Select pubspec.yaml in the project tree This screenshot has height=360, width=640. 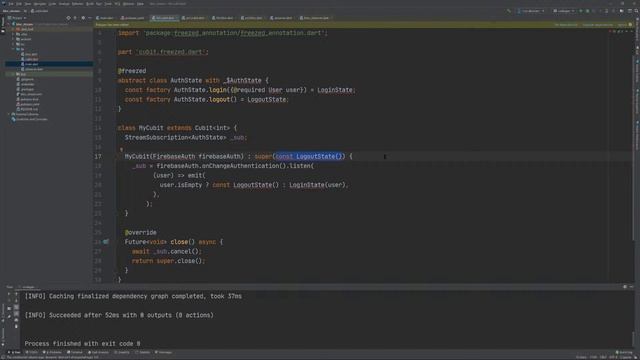pos(30,104)
